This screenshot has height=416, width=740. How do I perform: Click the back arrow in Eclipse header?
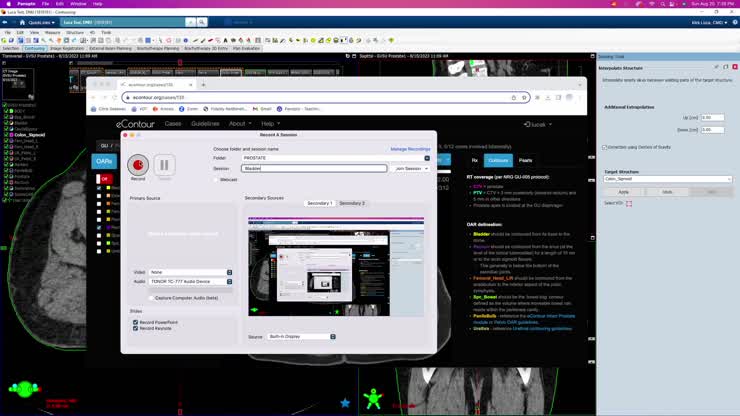[x=5, y=22]
